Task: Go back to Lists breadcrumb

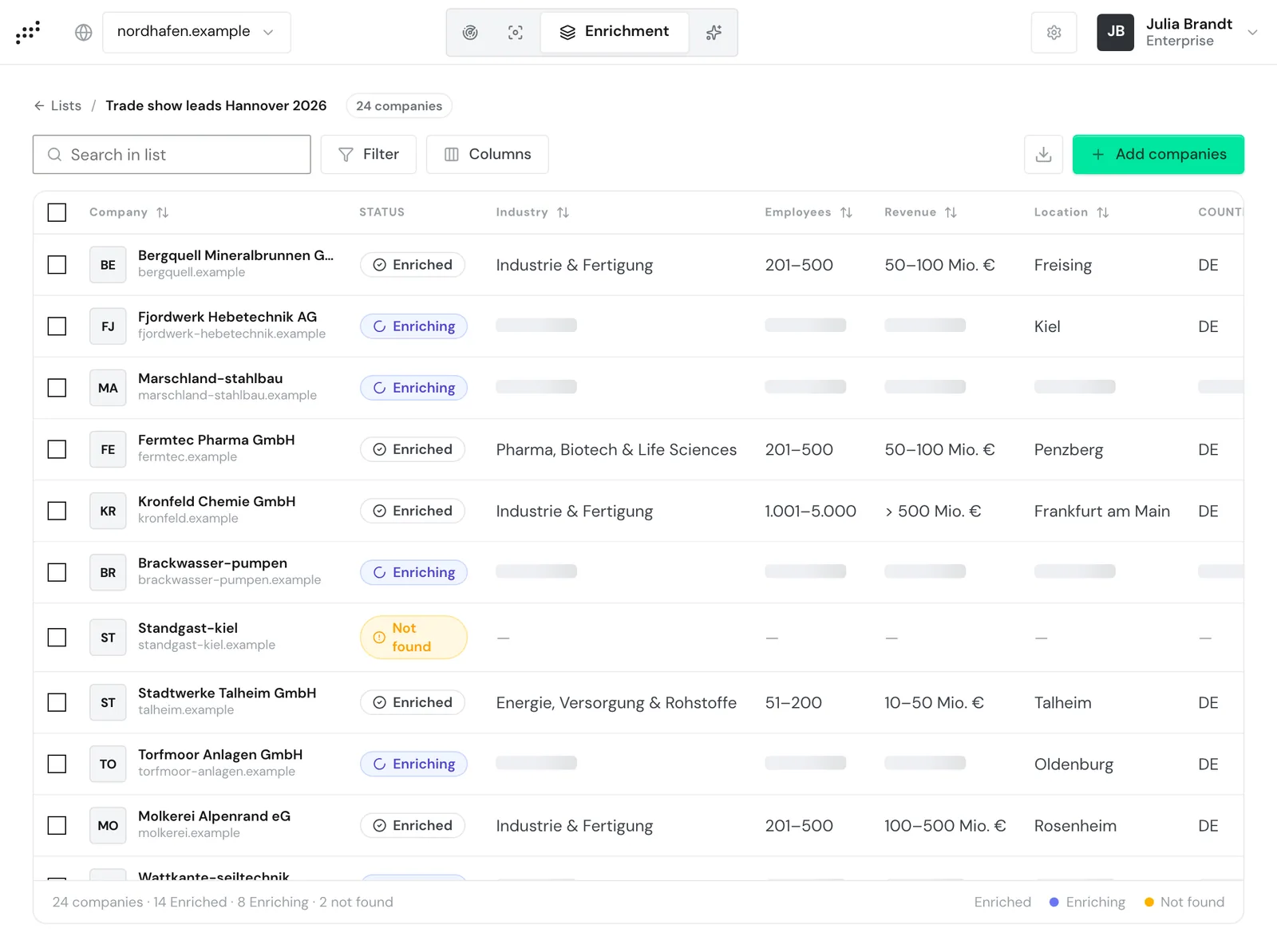Action: [x=57, y=105]
